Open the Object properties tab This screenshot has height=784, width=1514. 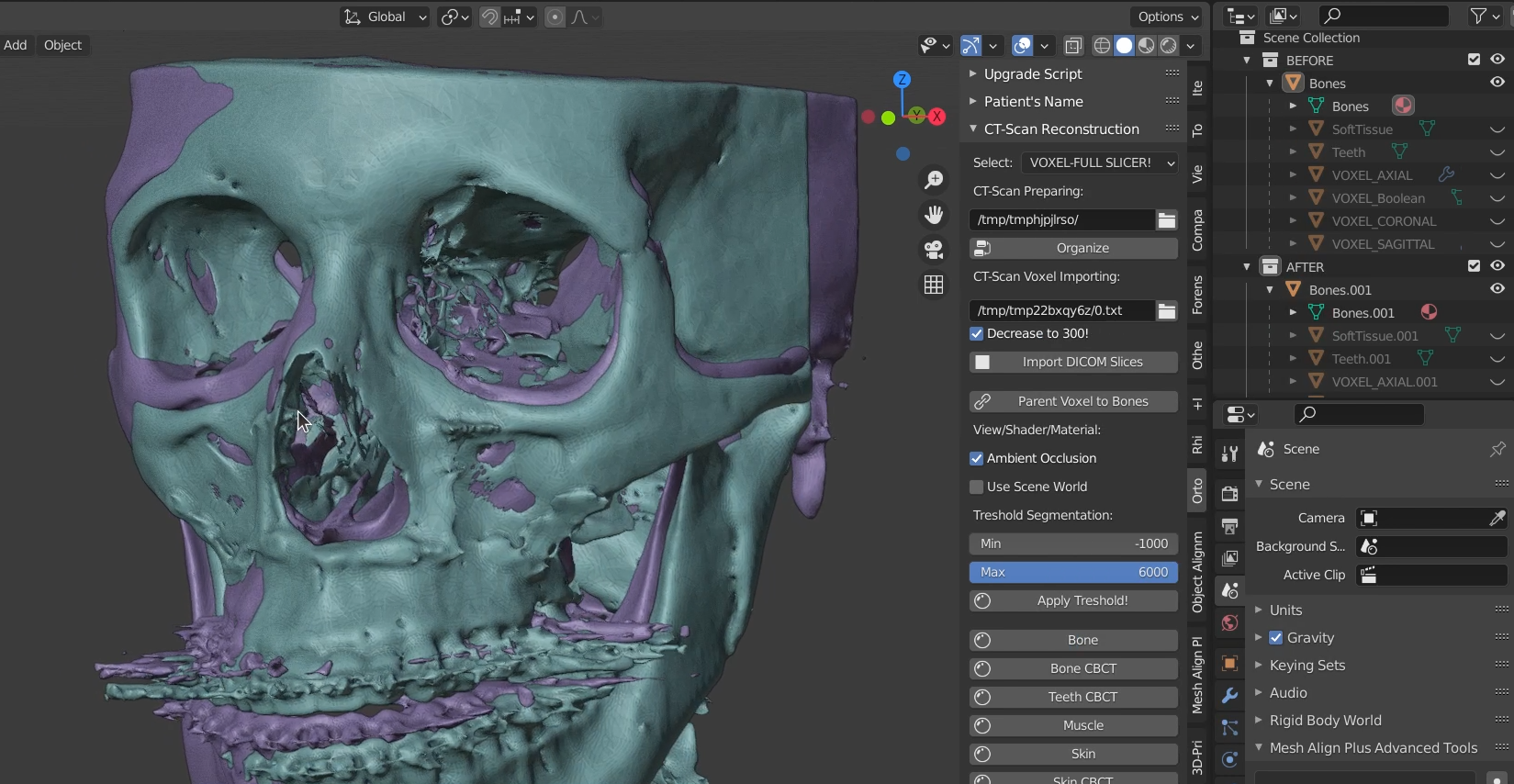tap(1229, 663)
